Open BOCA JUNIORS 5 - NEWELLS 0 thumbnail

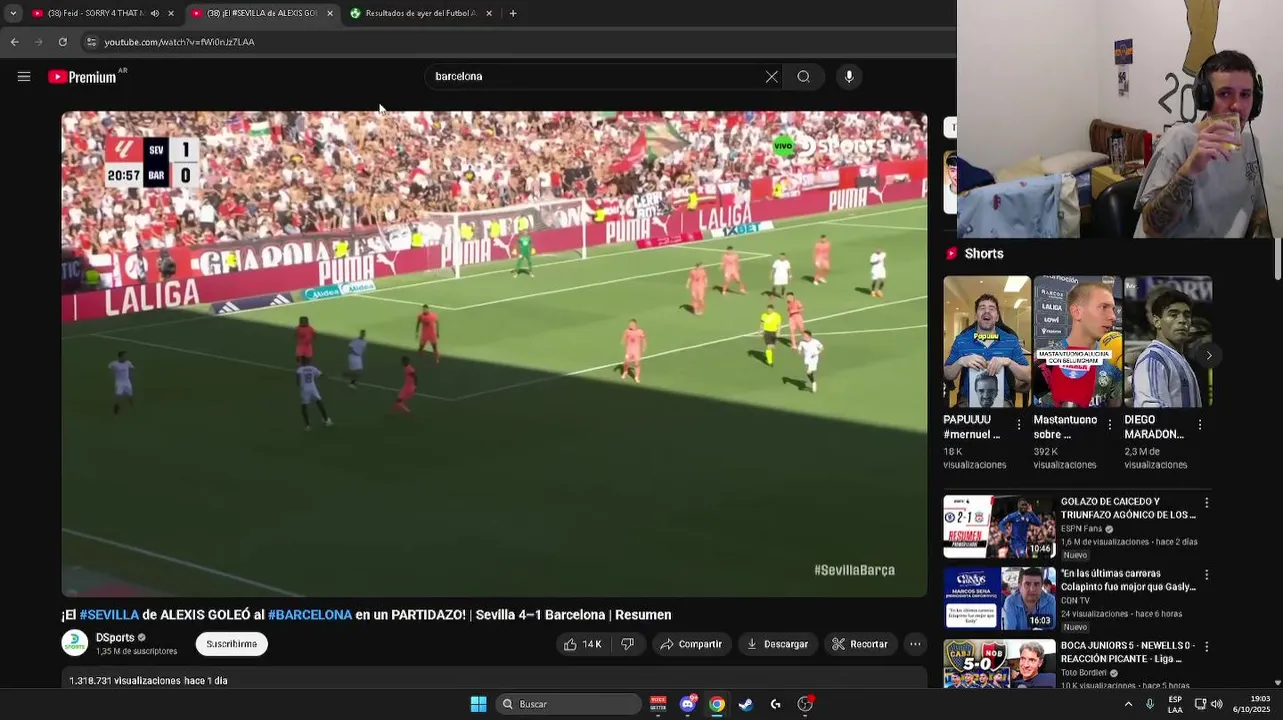(999, 664)
